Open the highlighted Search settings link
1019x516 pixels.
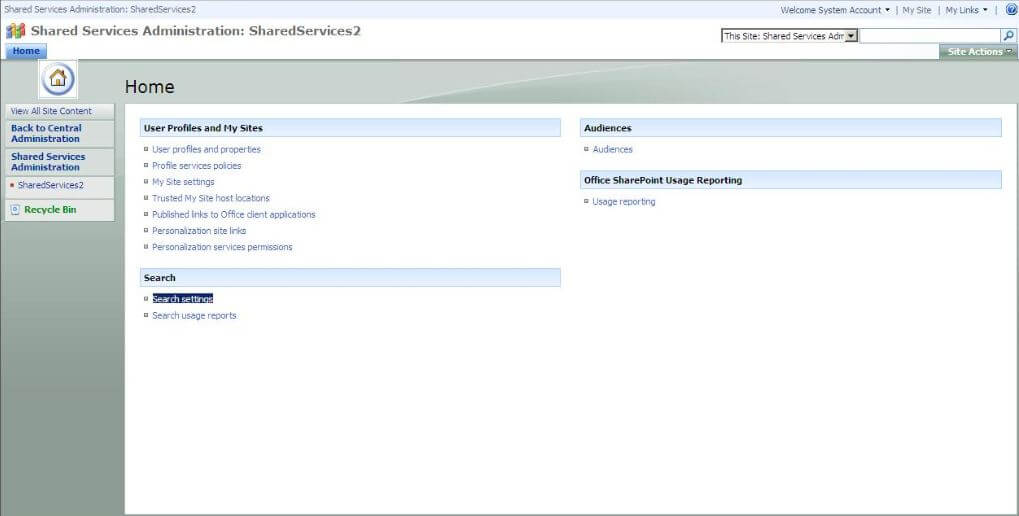tap(183, 299)
